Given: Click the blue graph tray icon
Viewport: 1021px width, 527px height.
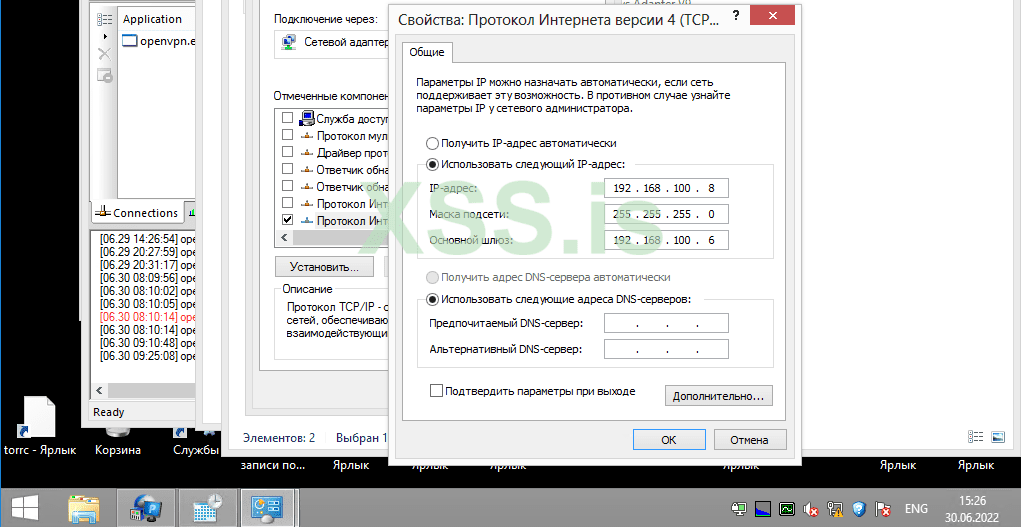Looking at the screenshot, I should (762, 509).
